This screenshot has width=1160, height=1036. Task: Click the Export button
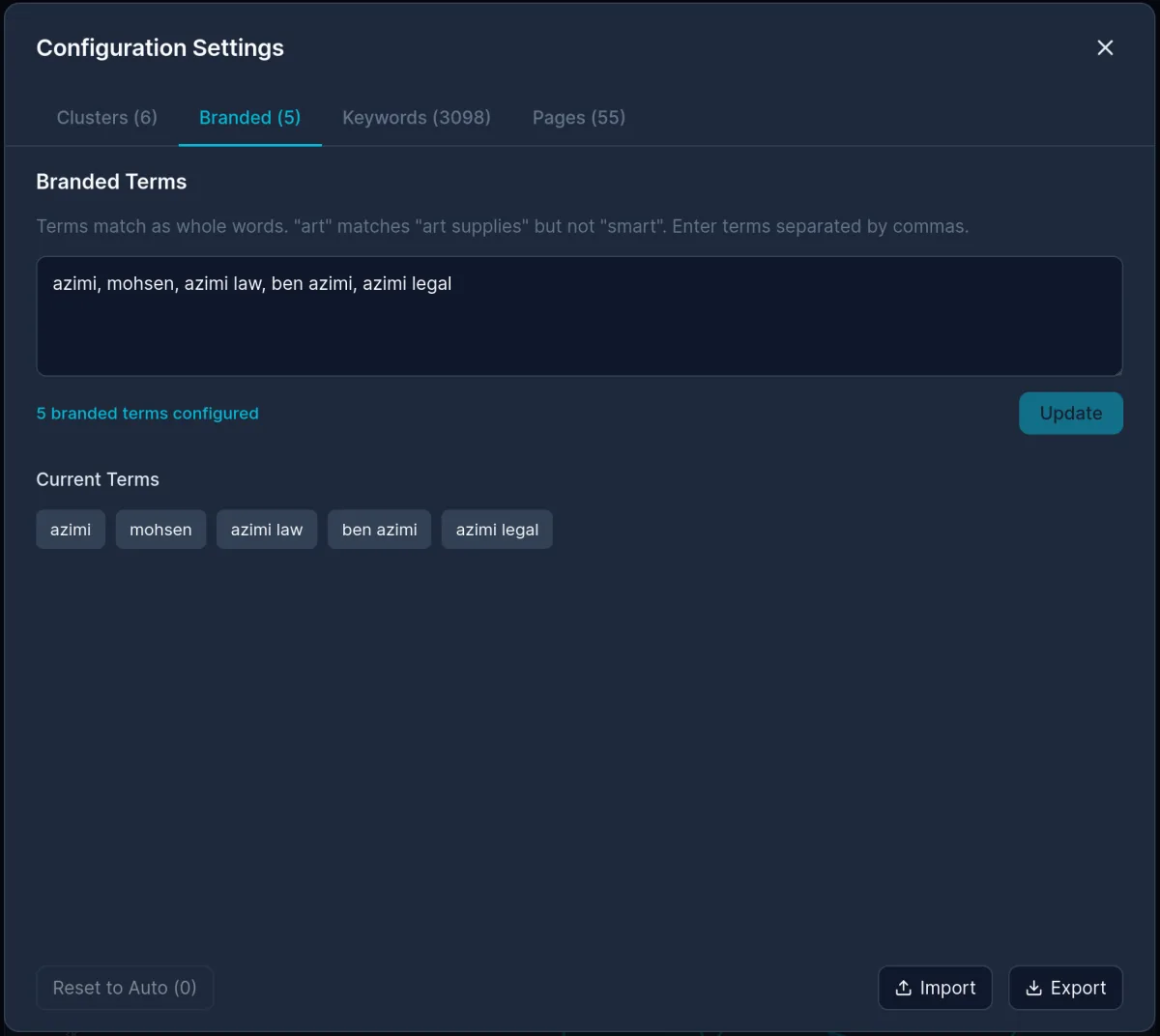[x=1065, y=987]
